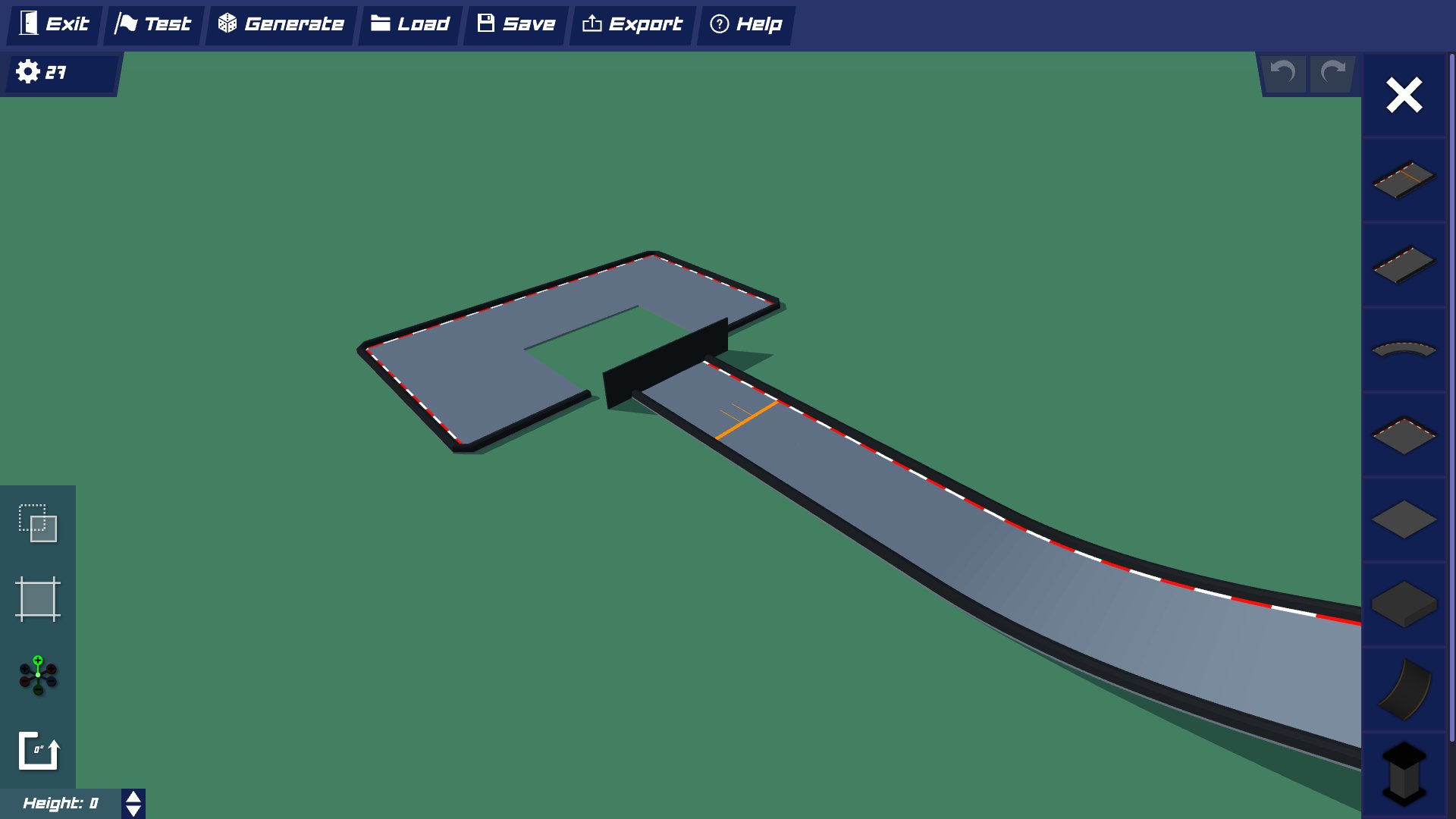Open the Export menu
This screenshot has width=1456, height=819.
pyautogui.click(x=632, y=24)
